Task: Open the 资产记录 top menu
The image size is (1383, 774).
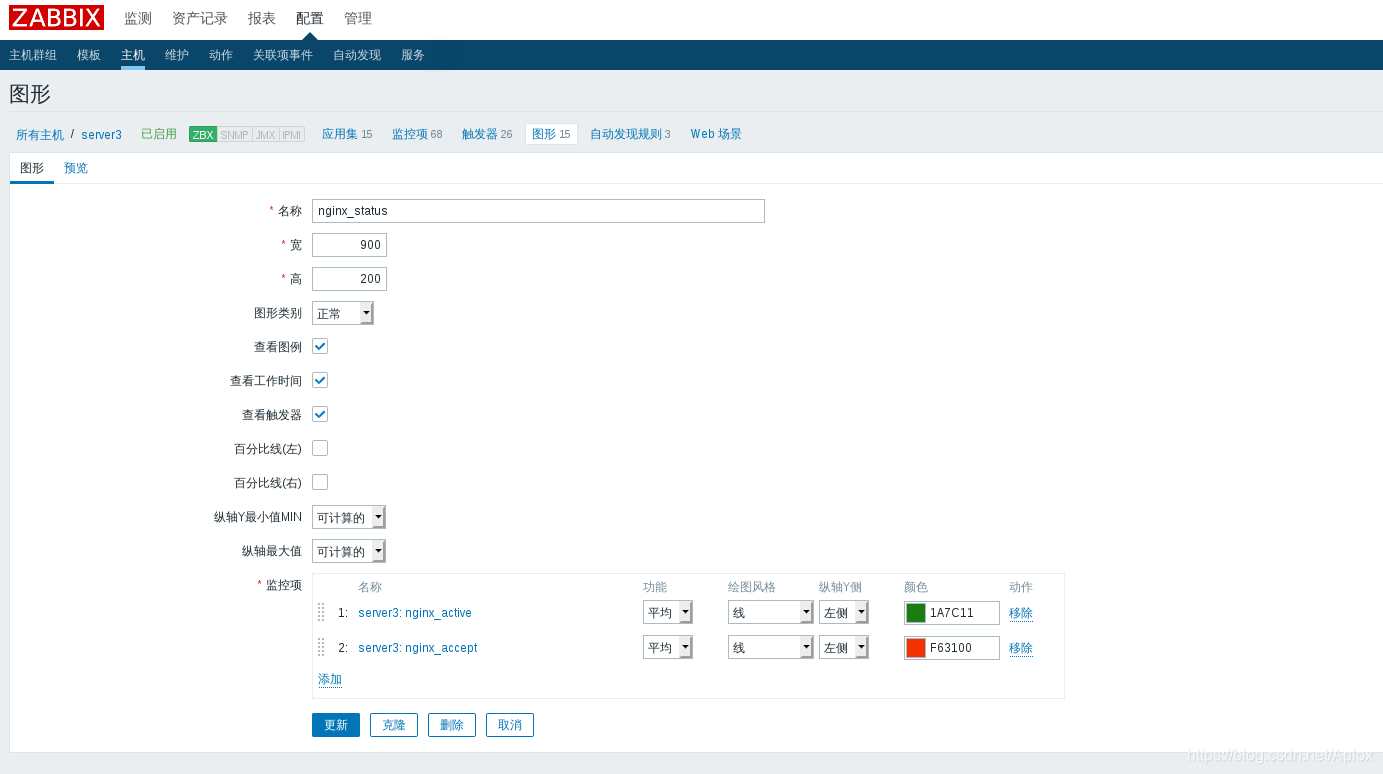Action: pos(200,18)
